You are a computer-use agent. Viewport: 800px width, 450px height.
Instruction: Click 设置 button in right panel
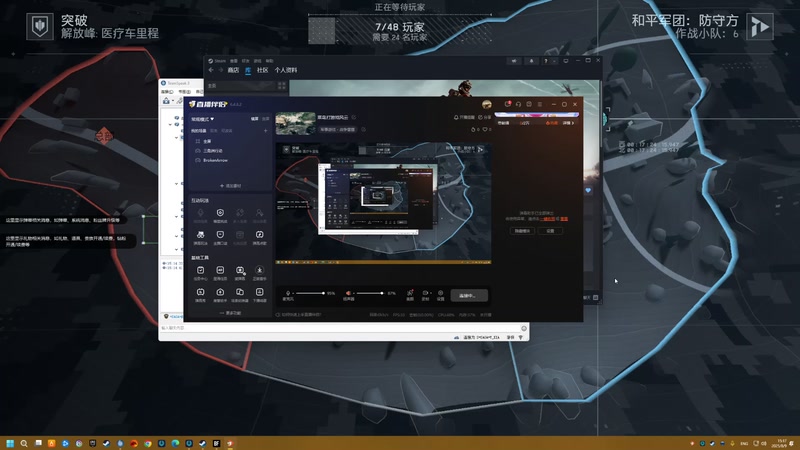coord(551,231)
